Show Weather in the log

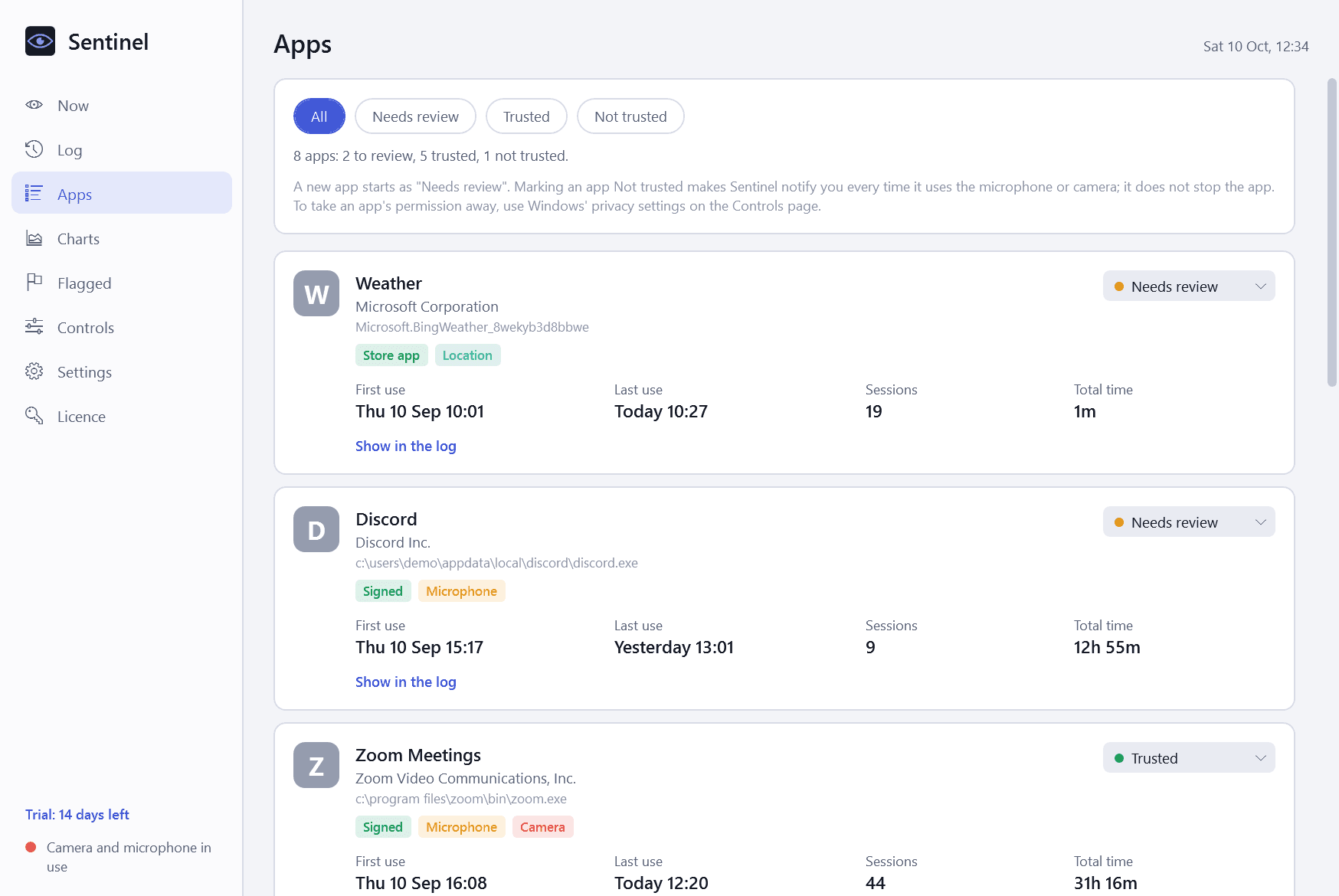pos(406,446)
